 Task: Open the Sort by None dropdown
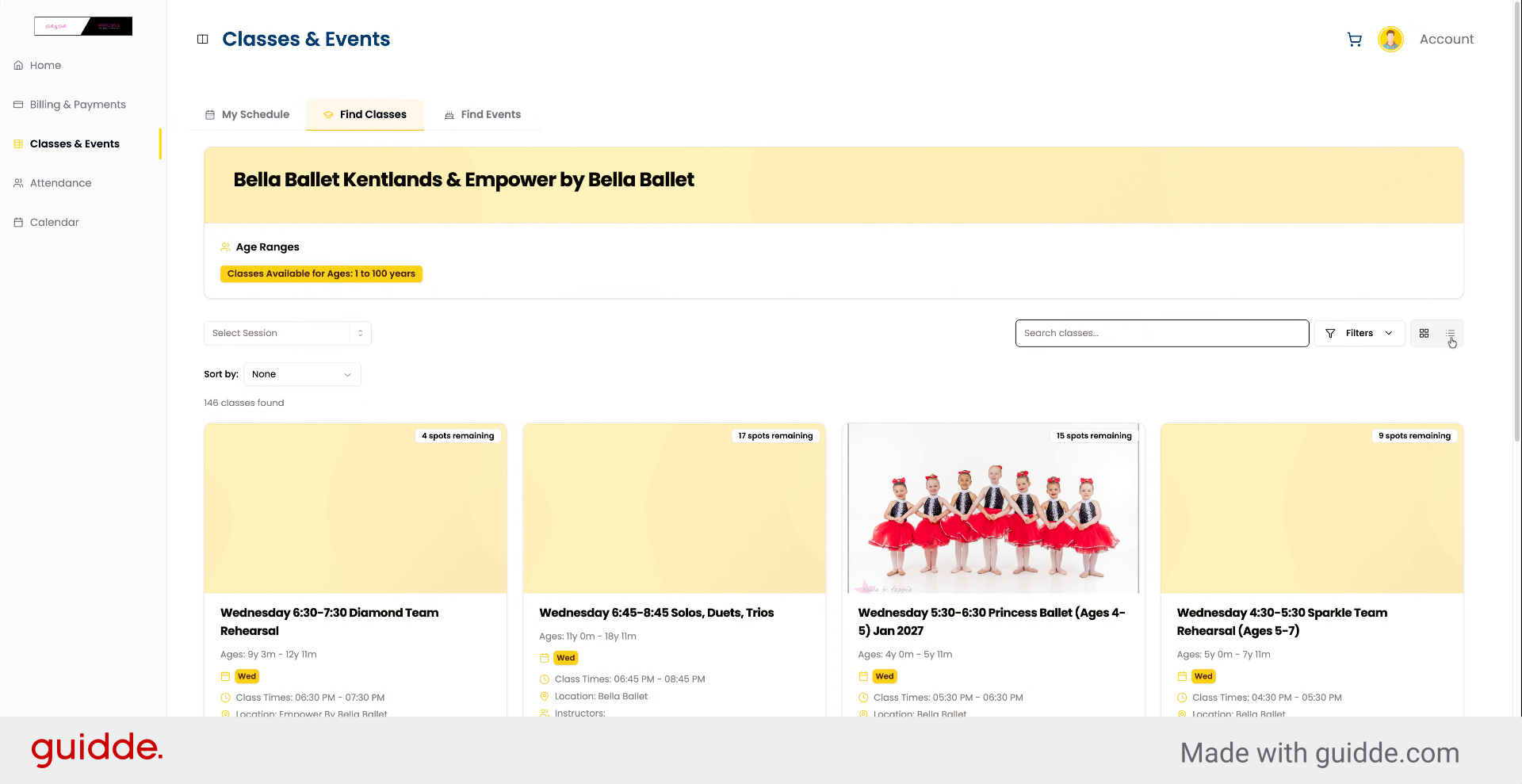pyautogui.click(x=302, y=374)
